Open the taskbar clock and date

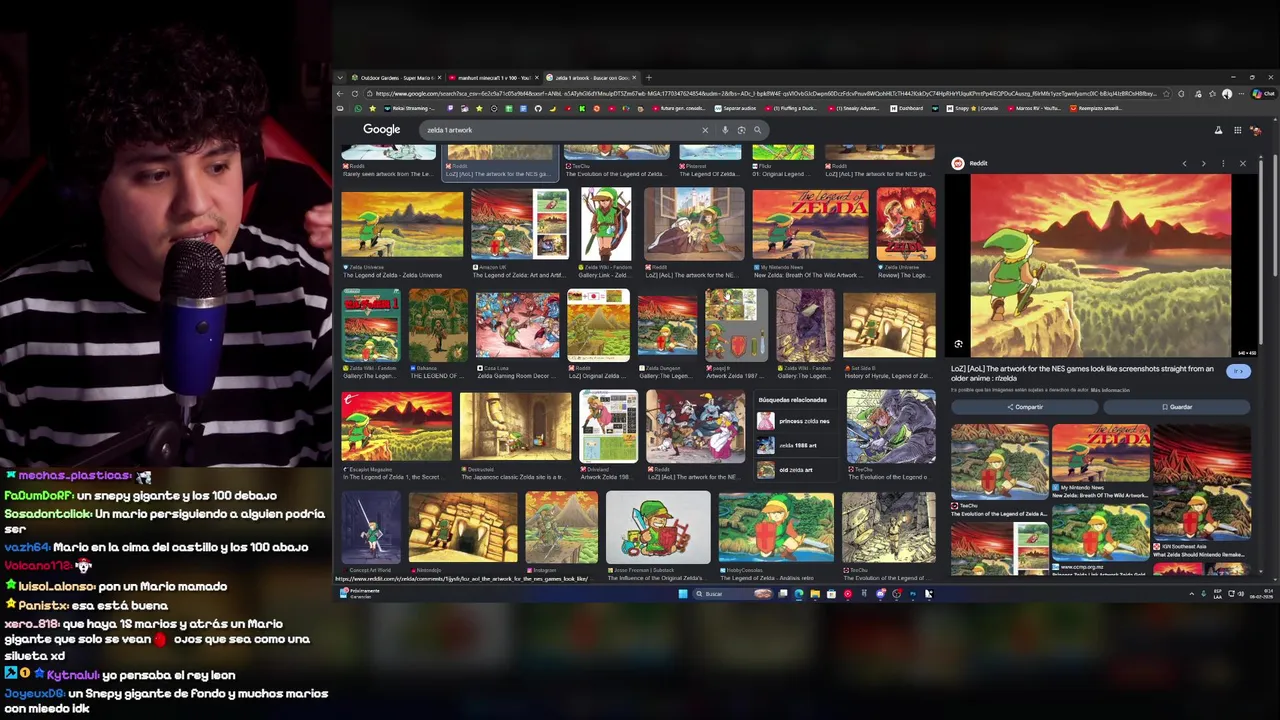click(x=1263, y=594)
